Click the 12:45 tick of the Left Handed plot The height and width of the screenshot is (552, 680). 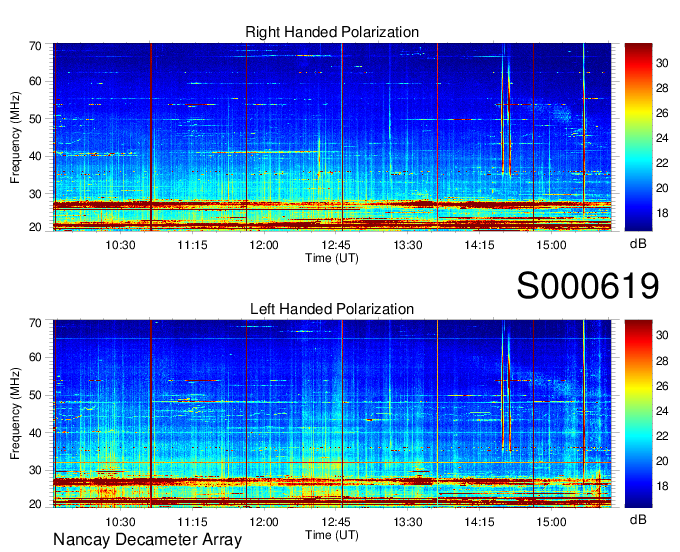336,522
